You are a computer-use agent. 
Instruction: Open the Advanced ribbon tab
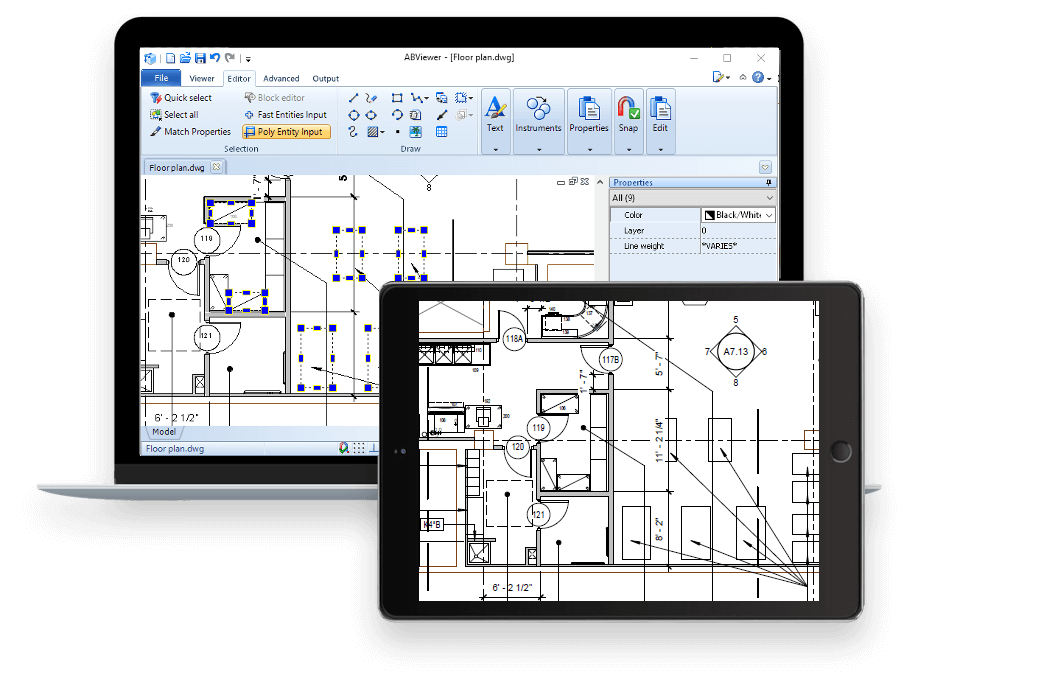point(281,78)
